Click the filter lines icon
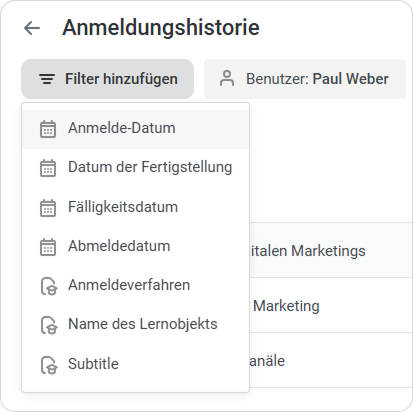The image size is (413, 412). point(47,79)
